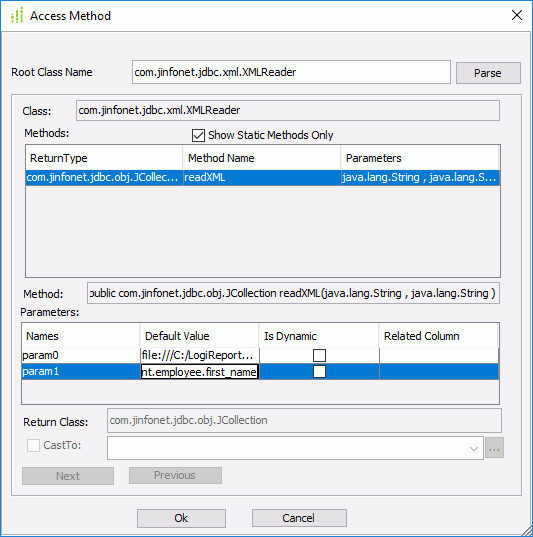Click the ReturnType column header
This screenshot has width=533, height=537.
click(104, 158)
